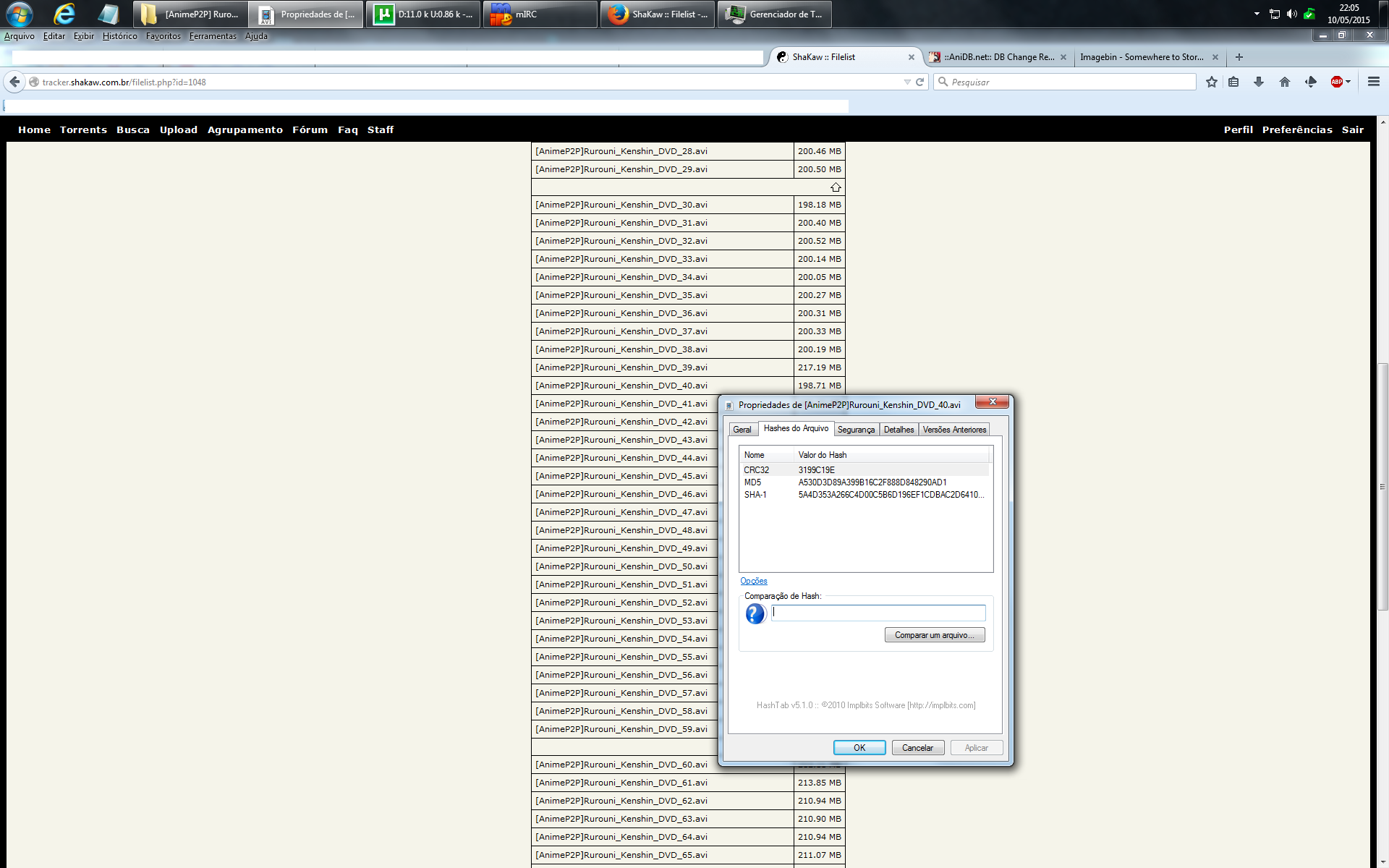Screen dimensions: 1389x868
Task: Open the Fórum site link
Action: [310, 130]
